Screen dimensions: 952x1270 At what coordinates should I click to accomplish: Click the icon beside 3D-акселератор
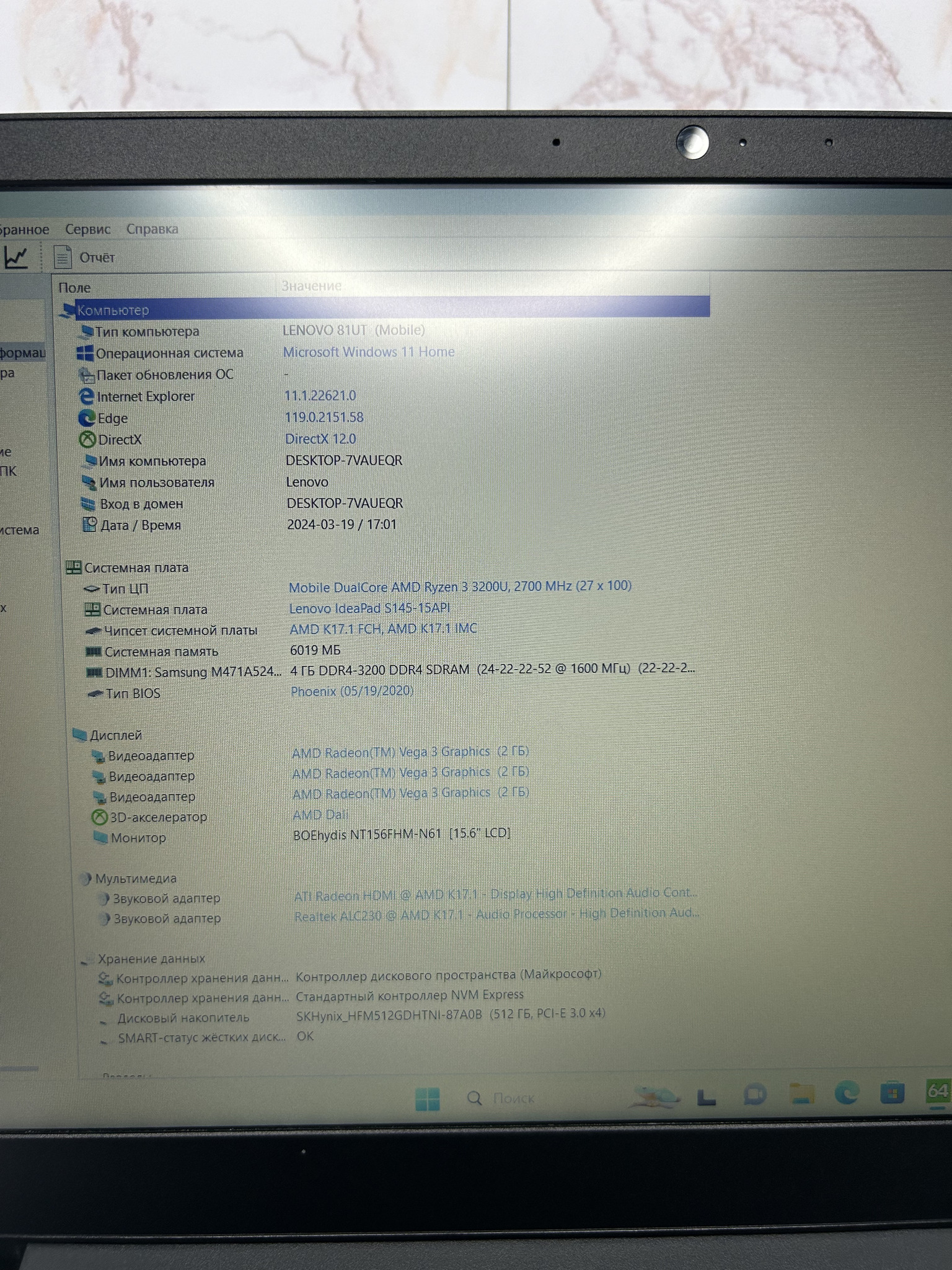pyautogui.click(x=100, y=817)
